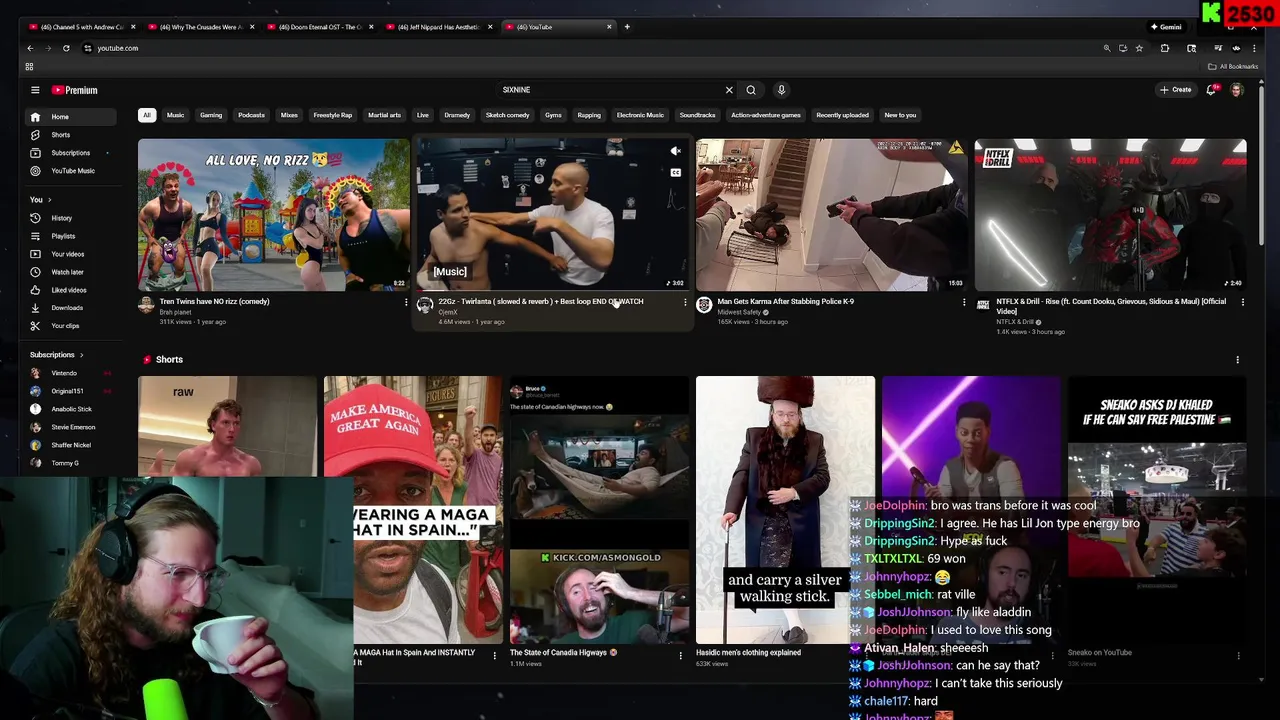
Task: Select the Electronic Music filter chip
Action: click(x=640, y=115)
